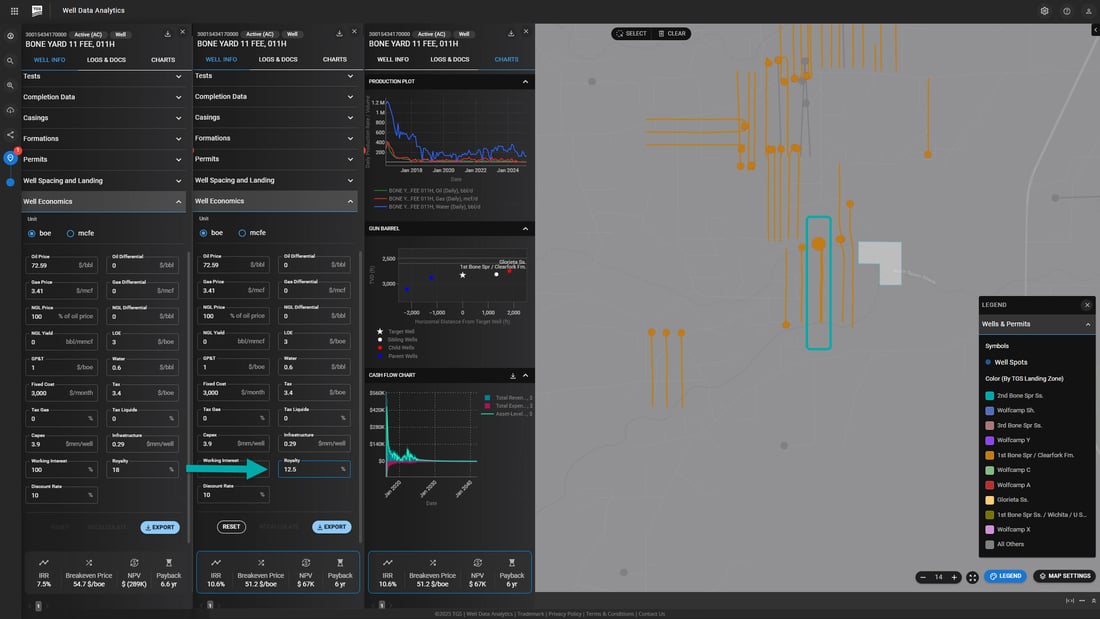Expand Tests section in first panel
1100x619 pixels.
[x=103, y=76]
